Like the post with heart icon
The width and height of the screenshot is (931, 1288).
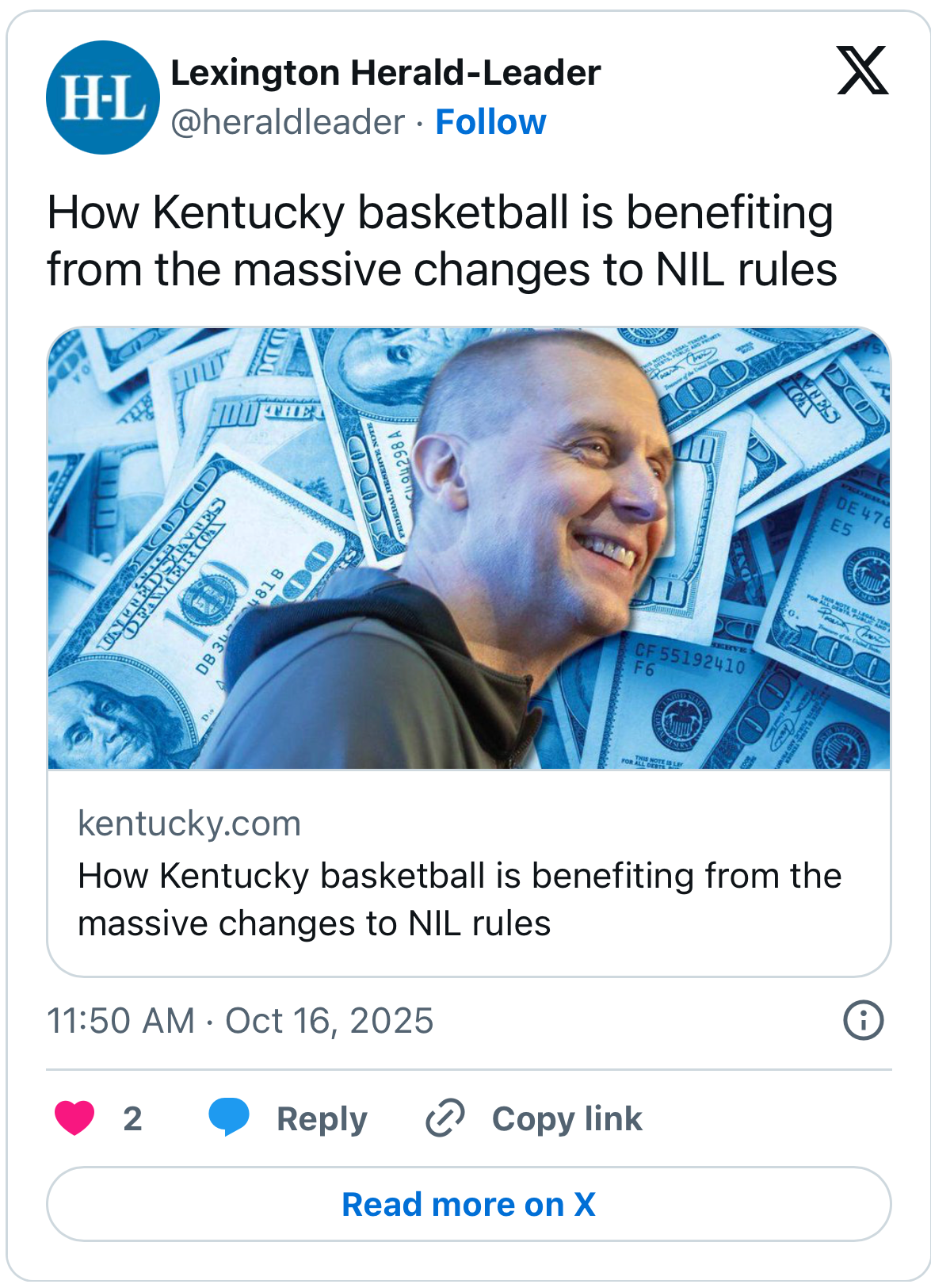click(74, 1118)
